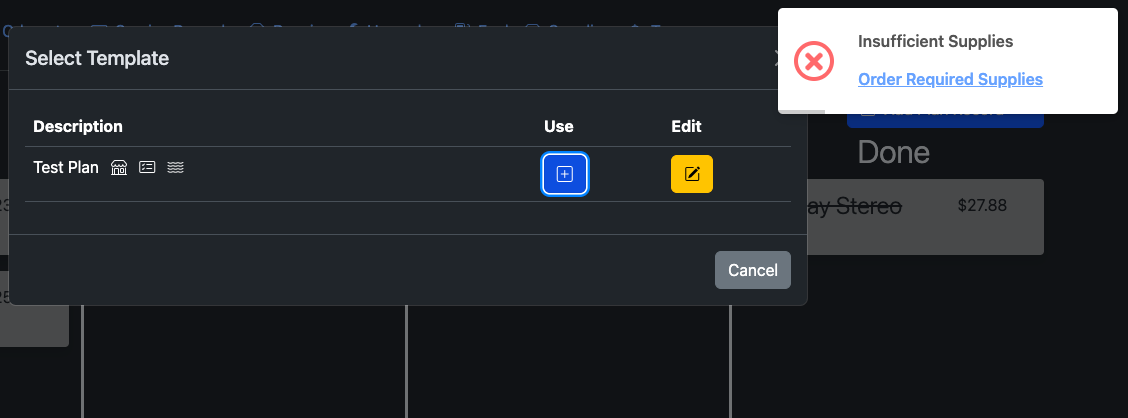Use the Test Plan template
The height and width of the screenshot is (418, 1128).
tap(564, 174)
